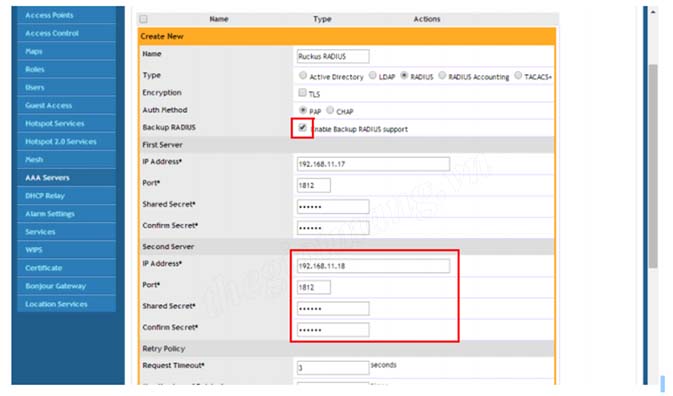Open the Guest Access menu item
This screenshot has height=396, width=673.
(67, 106)
